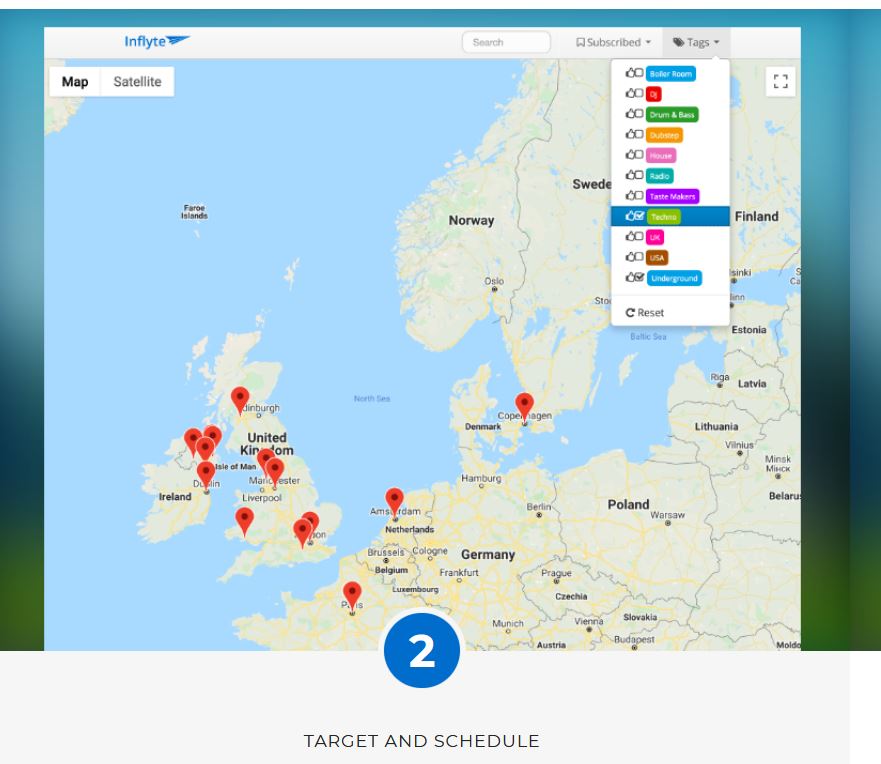The width and height of the screenshot is (881, 764).
Task: Click the Warsaw city label
Action: pos(667,515)
